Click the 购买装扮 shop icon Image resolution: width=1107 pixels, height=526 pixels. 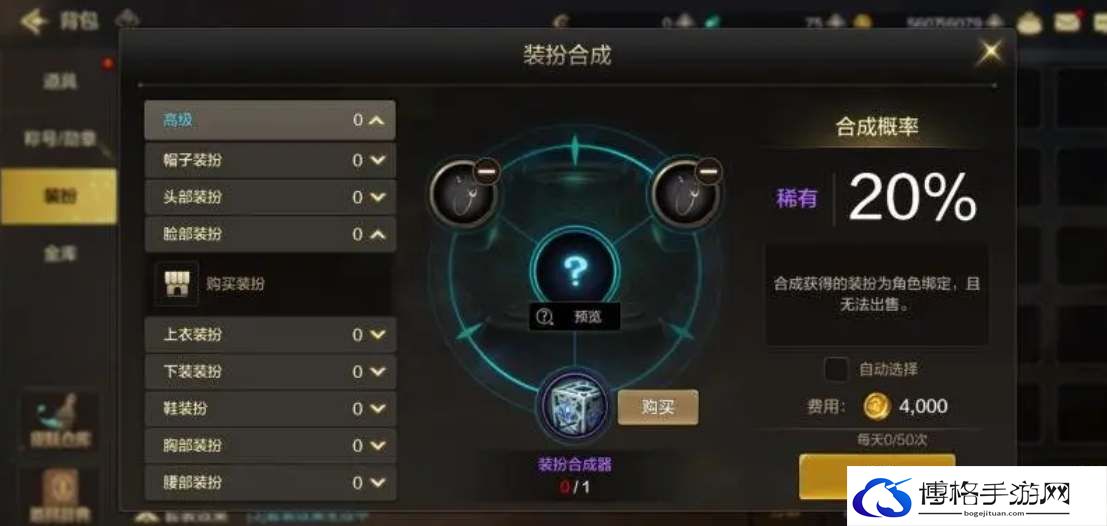pos(176,284)
